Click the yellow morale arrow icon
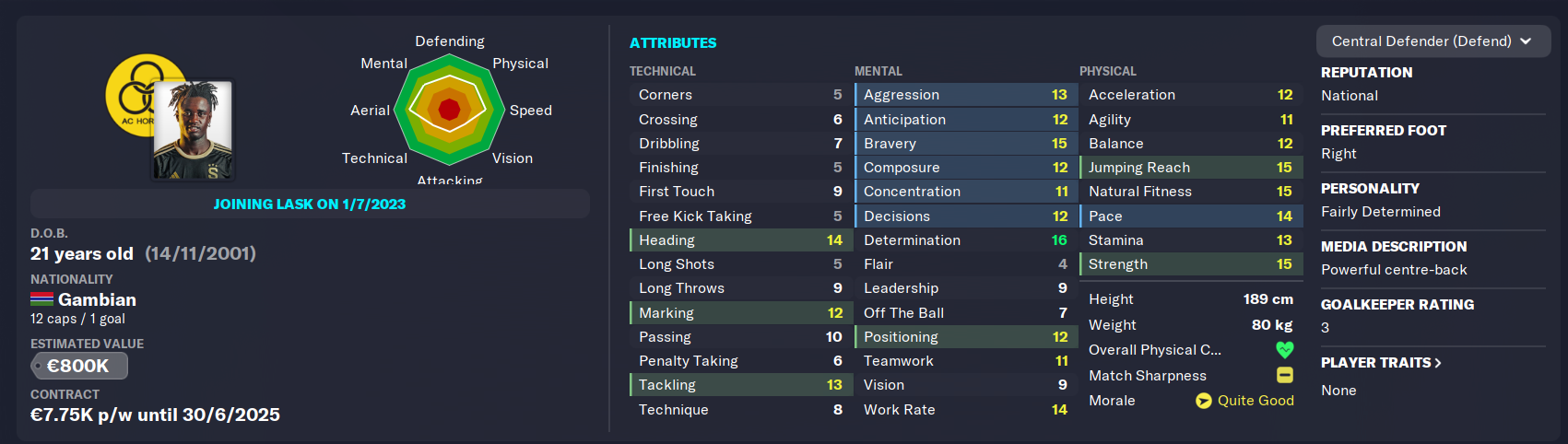 click(x=1204, y=401)
